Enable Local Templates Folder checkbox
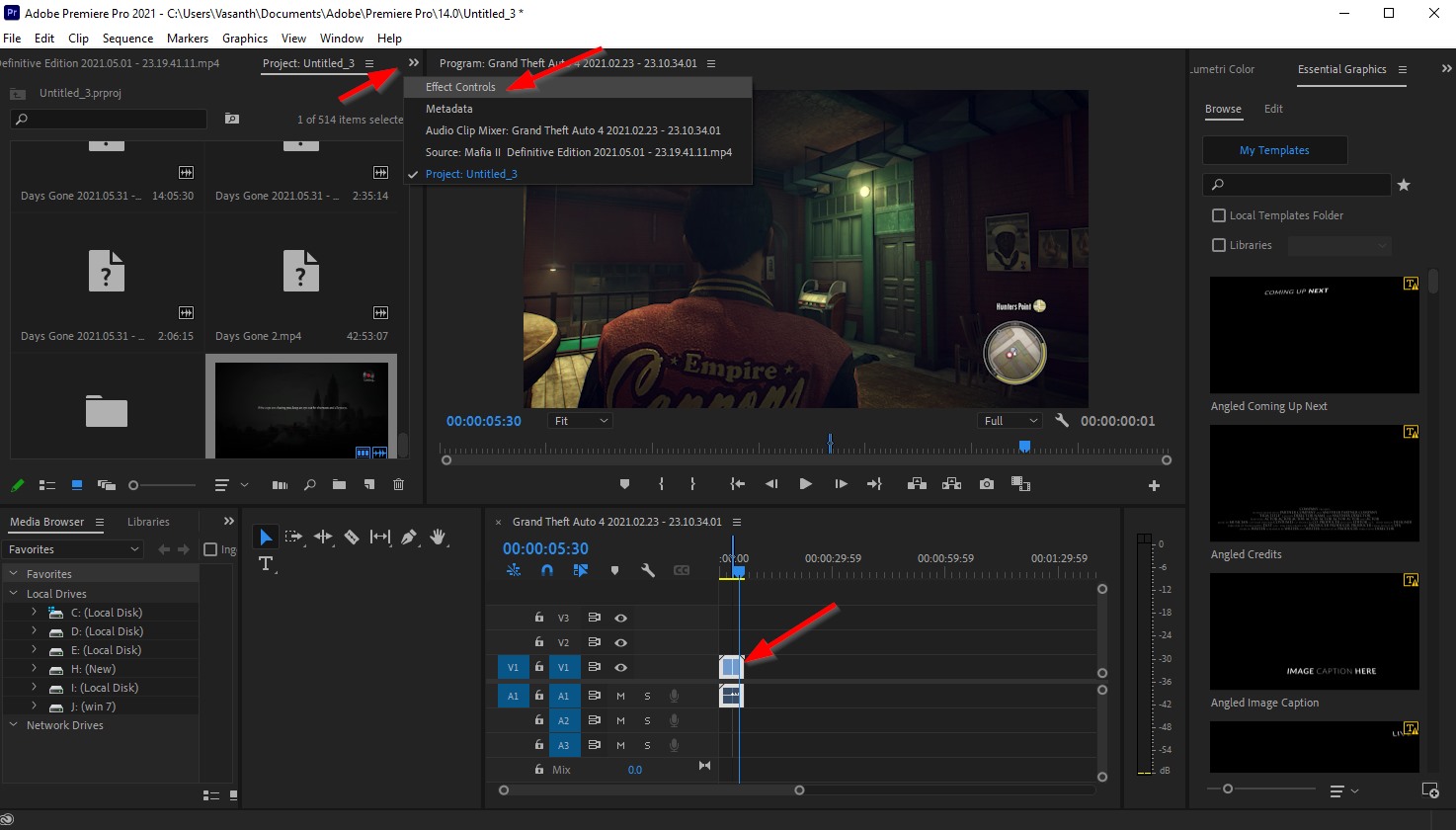This screenshot has height=830, width=1456. (x=1219, y=215)
